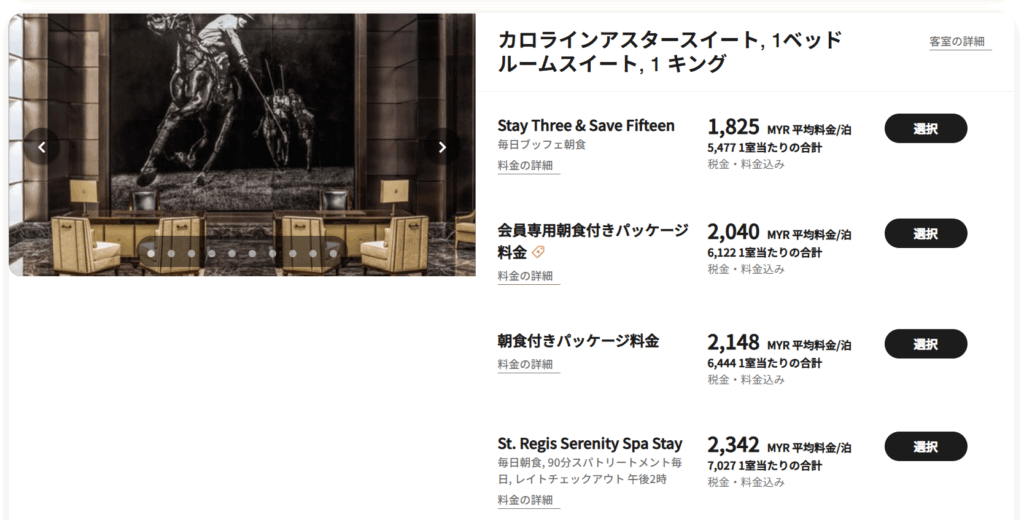Click the member rate tag icon
Screen dimensions: 1024x520
tap(538, 252)
